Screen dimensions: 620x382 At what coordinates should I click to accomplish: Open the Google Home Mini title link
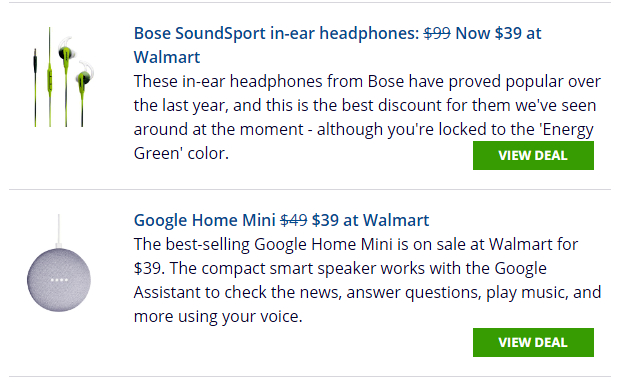pyautogui.click(x=281, y=220)
